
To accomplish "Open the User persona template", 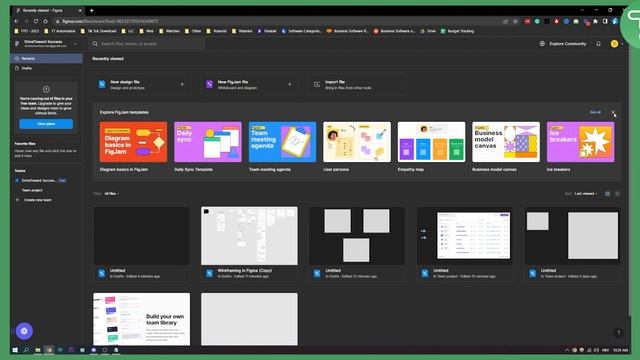I will pos(357,142).
